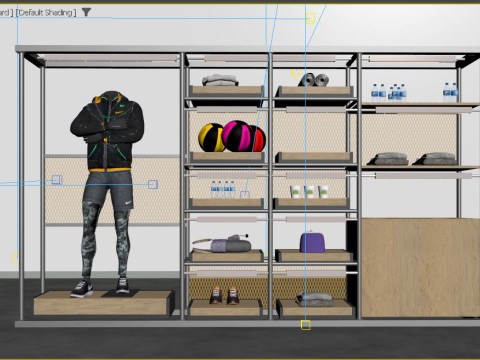
Task: Select the blue helper gizmo right of the mannequin shorts
Action: pos(153,184)
